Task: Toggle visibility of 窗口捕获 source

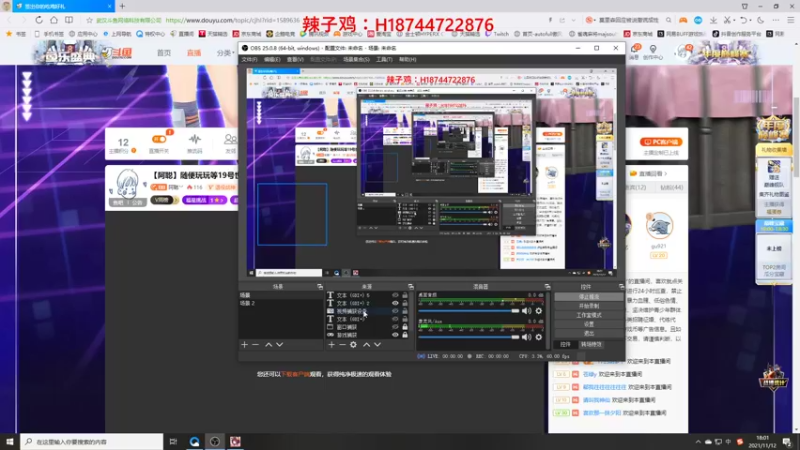Action: pyautogui.click(x=395, y=327)
